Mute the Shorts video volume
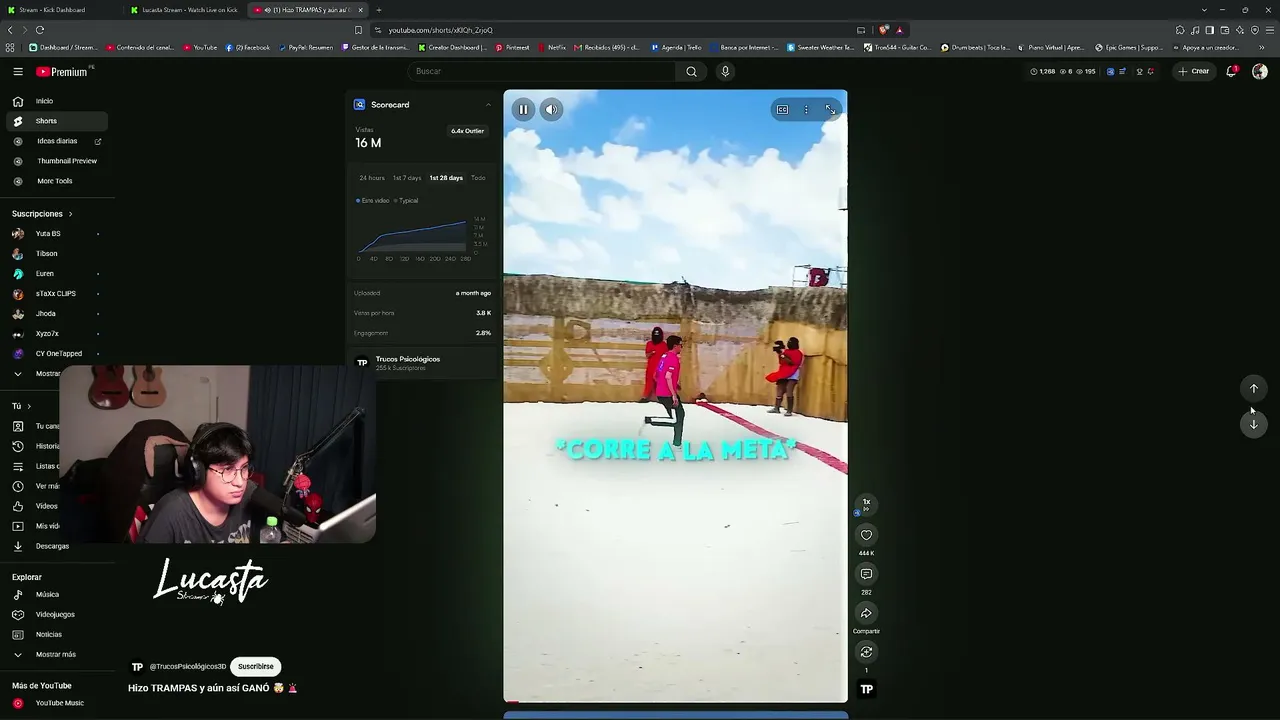The image size is (1280, 720). tap(551, 110)
